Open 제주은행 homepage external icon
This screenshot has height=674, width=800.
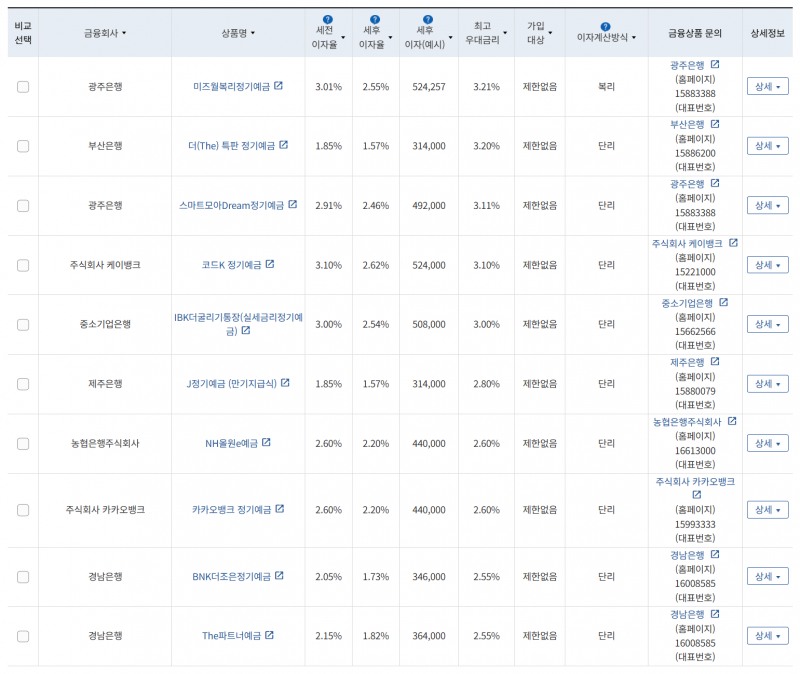point(715,362)
